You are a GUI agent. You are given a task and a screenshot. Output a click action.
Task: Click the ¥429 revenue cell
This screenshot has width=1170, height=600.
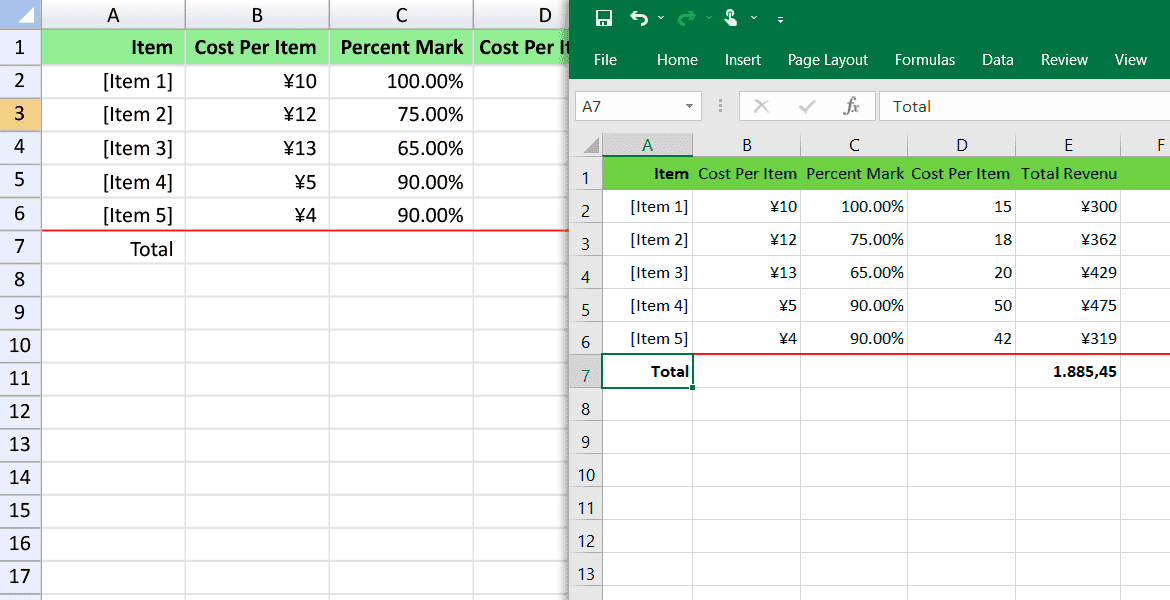[1068, 272]
